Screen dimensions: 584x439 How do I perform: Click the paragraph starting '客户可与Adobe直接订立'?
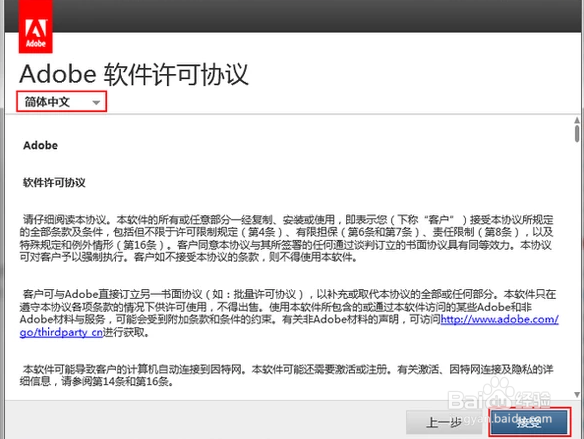289,313
